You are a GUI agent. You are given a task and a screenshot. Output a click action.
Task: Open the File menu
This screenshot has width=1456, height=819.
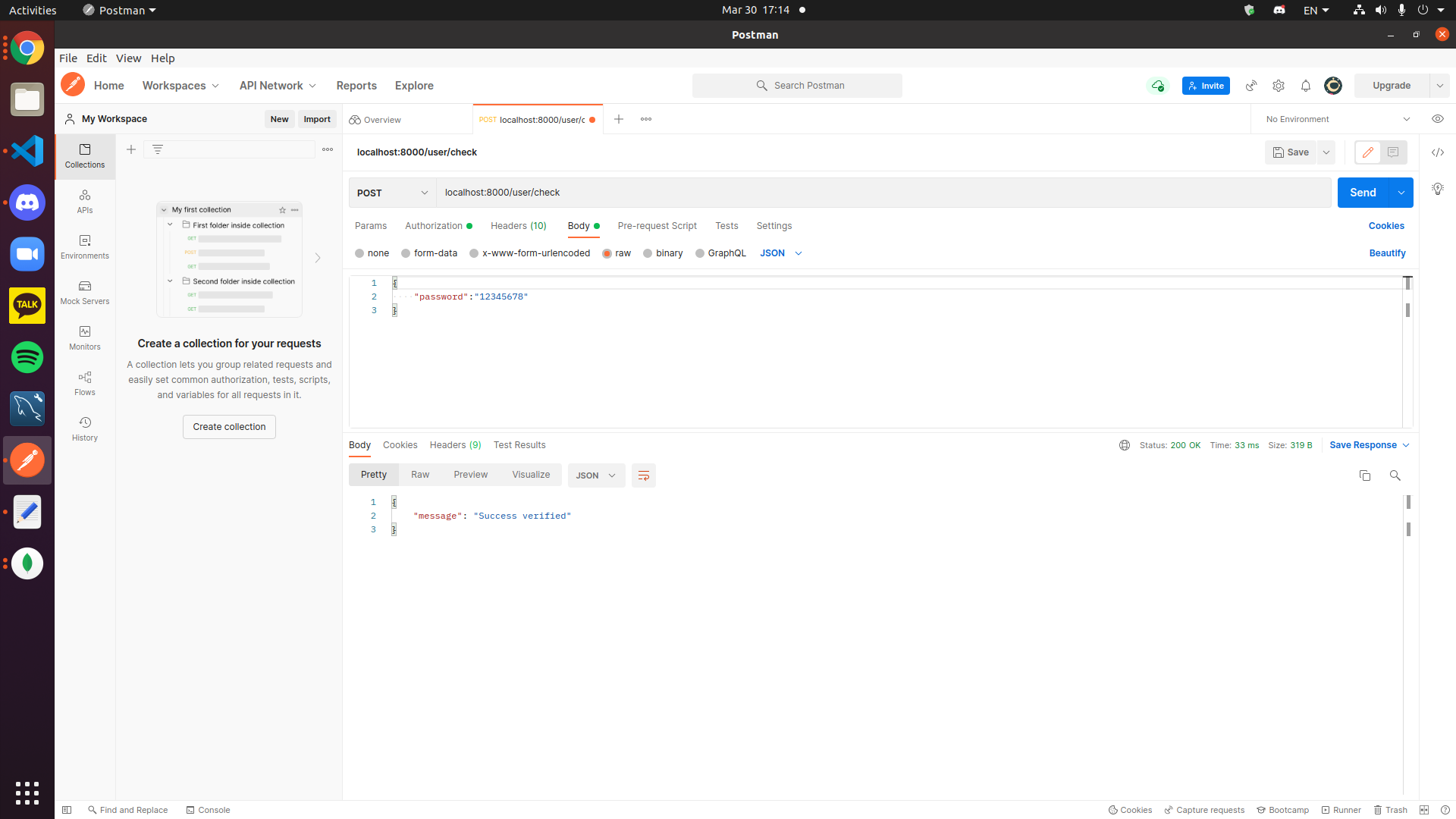68,58
